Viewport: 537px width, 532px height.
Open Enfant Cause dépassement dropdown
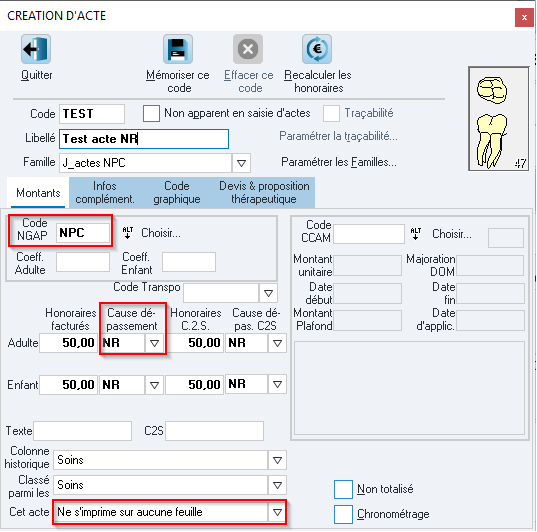(x=154, y=385)
